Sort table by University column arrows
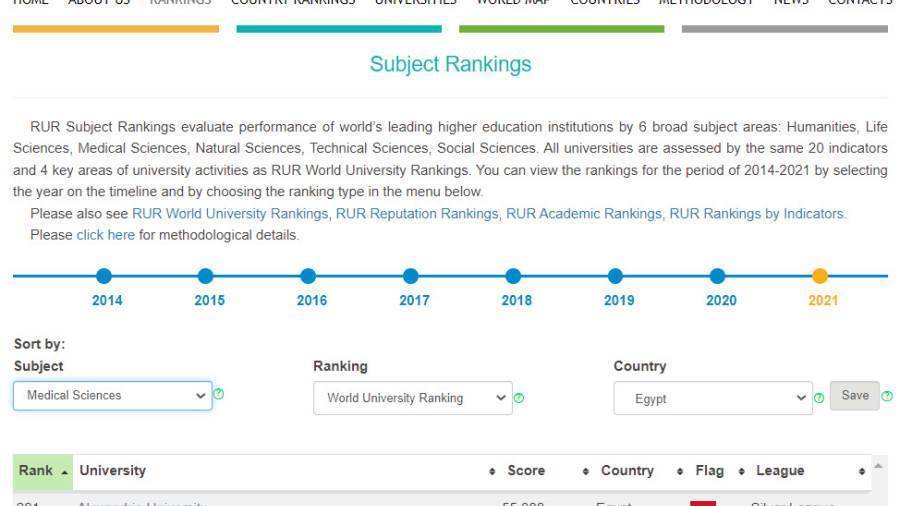This screenshot has height=506, width=900. point(492,471)
